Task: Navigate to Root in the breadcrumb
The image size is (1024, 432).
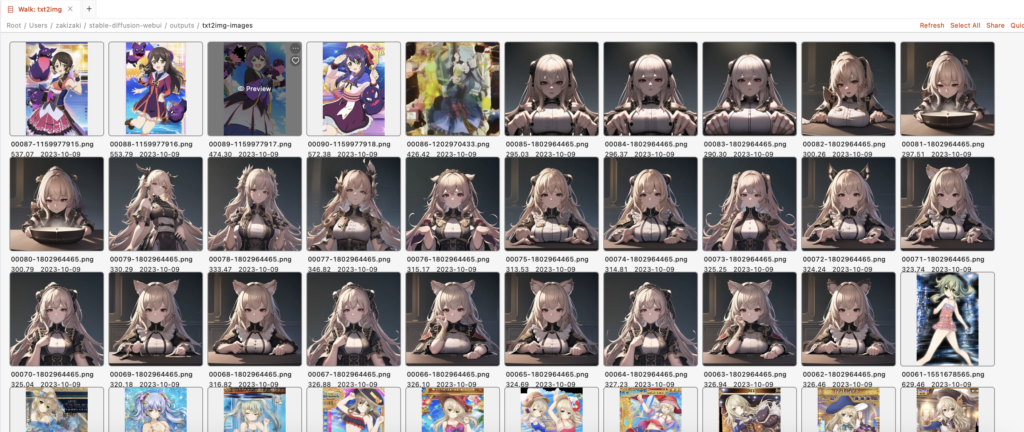Action: (14, 25)
